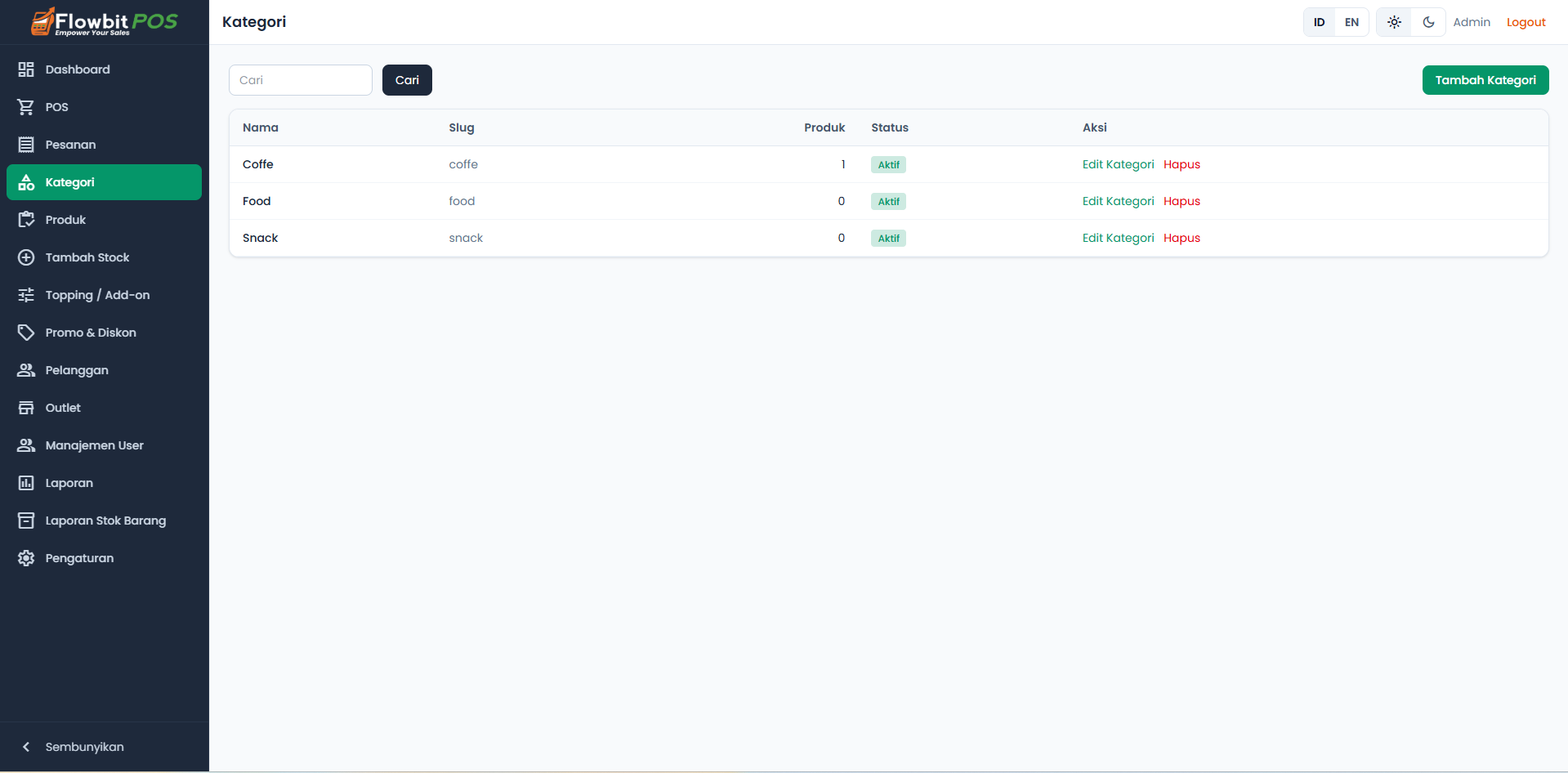Click the Flowbit POS logo
The height and width of the screenshot is (773, 1568).
coord(103,21)
